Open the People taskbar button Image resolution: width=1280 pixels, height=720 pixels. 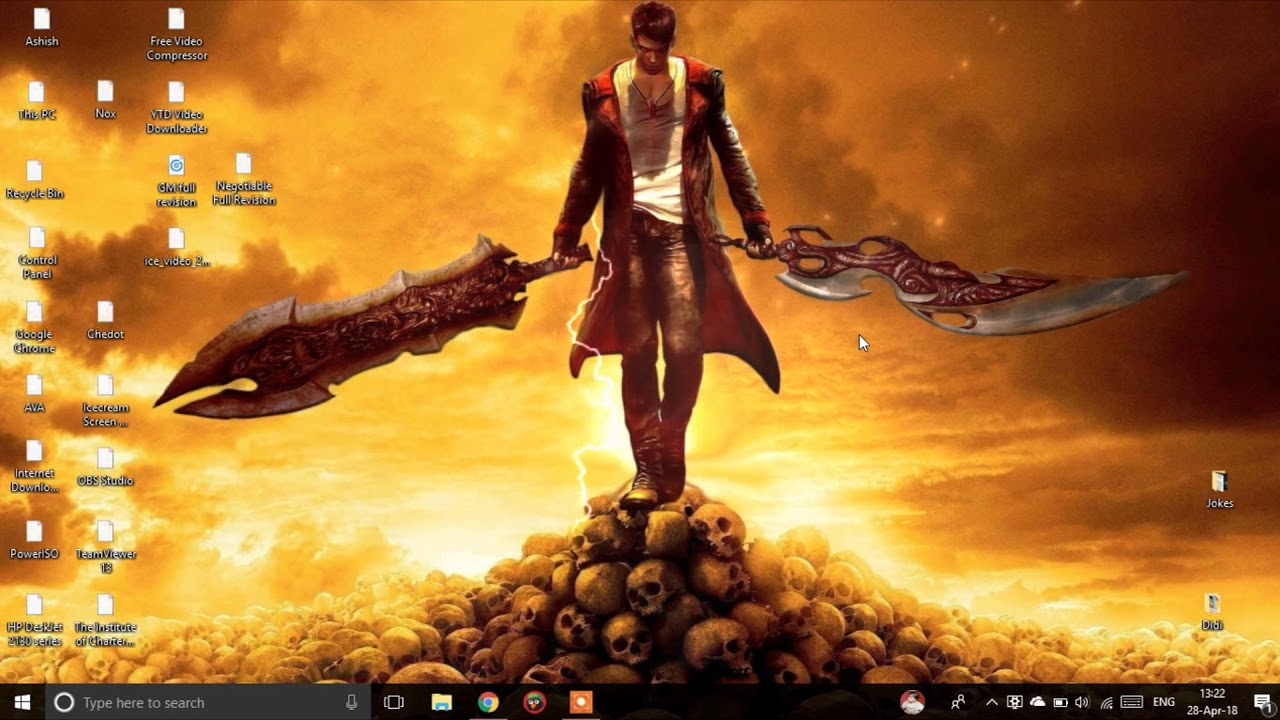[x=958, y=702]
